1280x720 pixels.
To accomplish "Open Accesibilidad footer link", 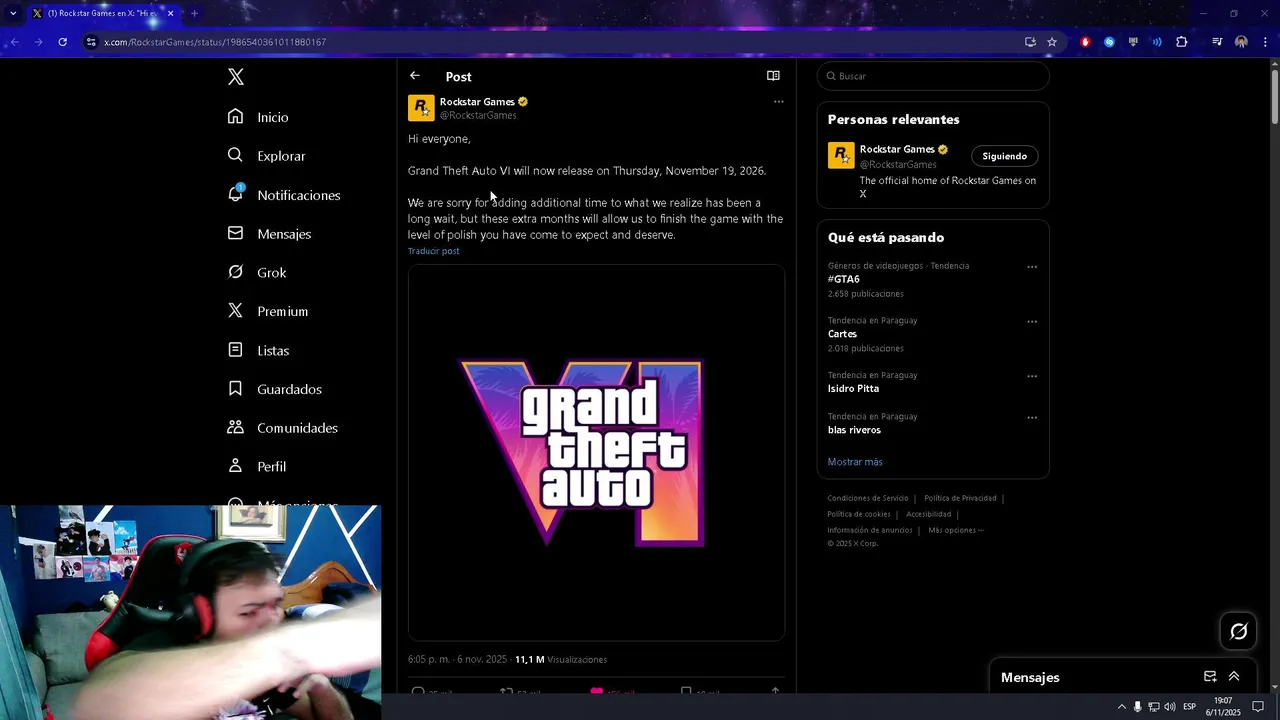I will [x=929, y=514].
